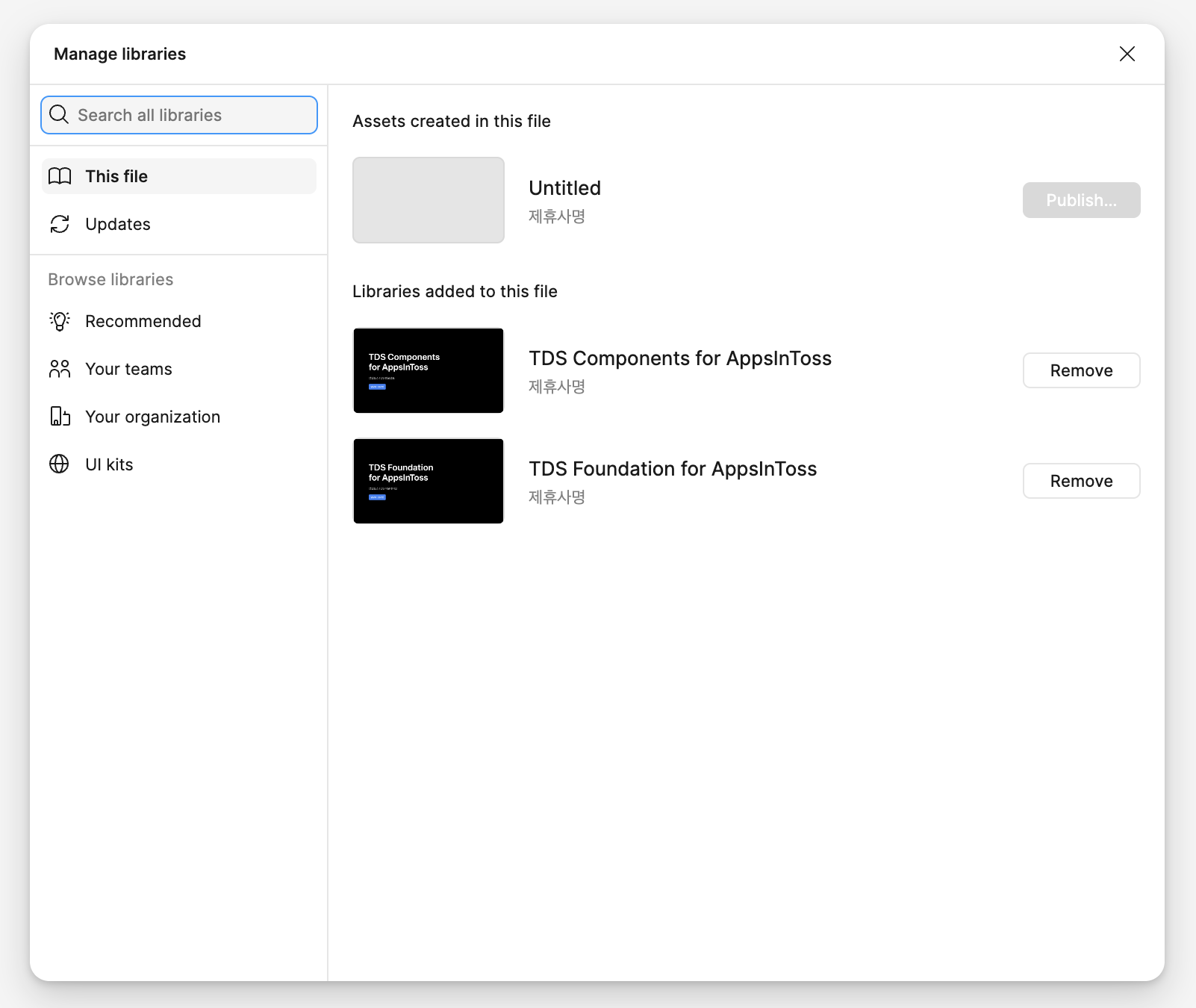Click the Assets created in this file heading
Image resolution: width=1196 pixels, height=1008 pixels.
pyautogui.click(x=452, y=121)
